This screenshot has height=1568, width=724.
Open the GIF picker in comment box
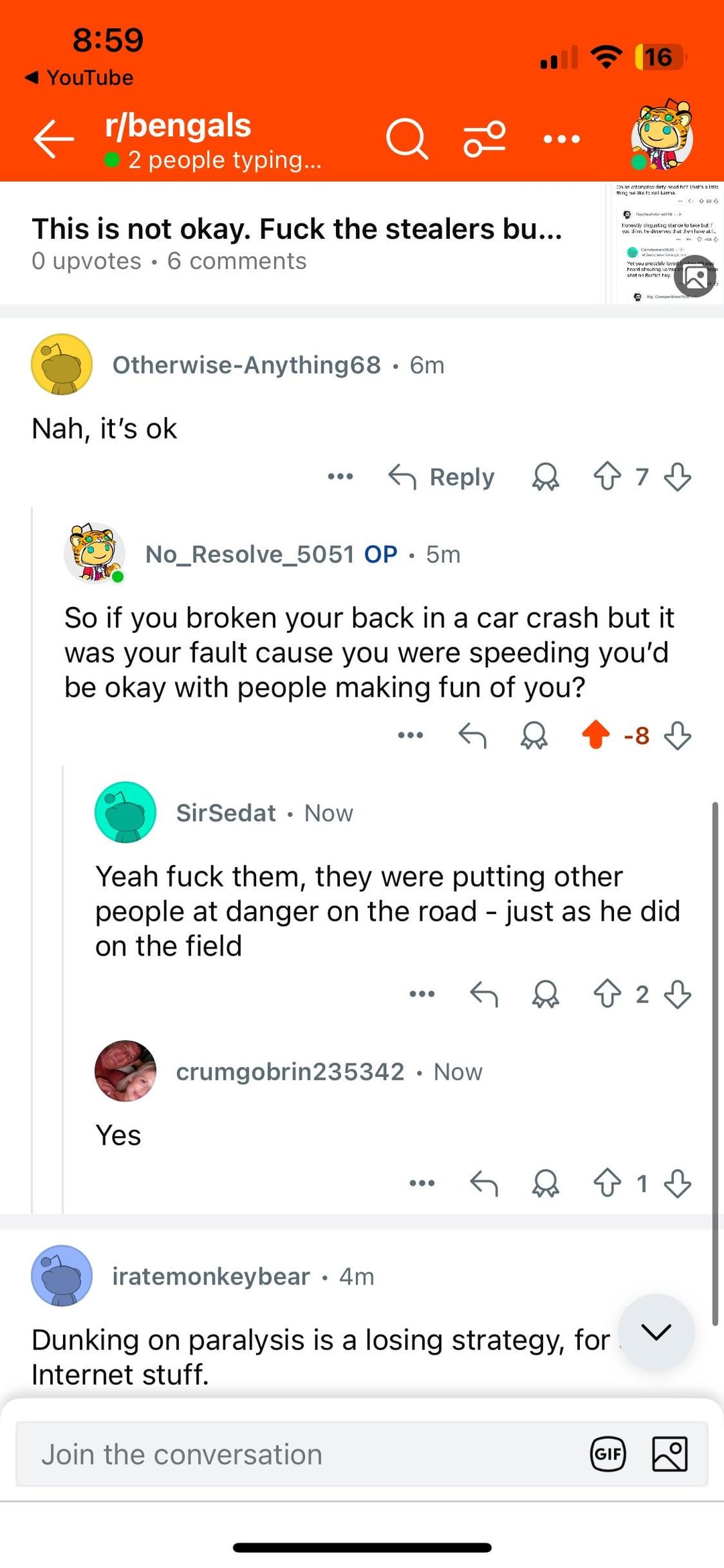(x=608, y=1455)
